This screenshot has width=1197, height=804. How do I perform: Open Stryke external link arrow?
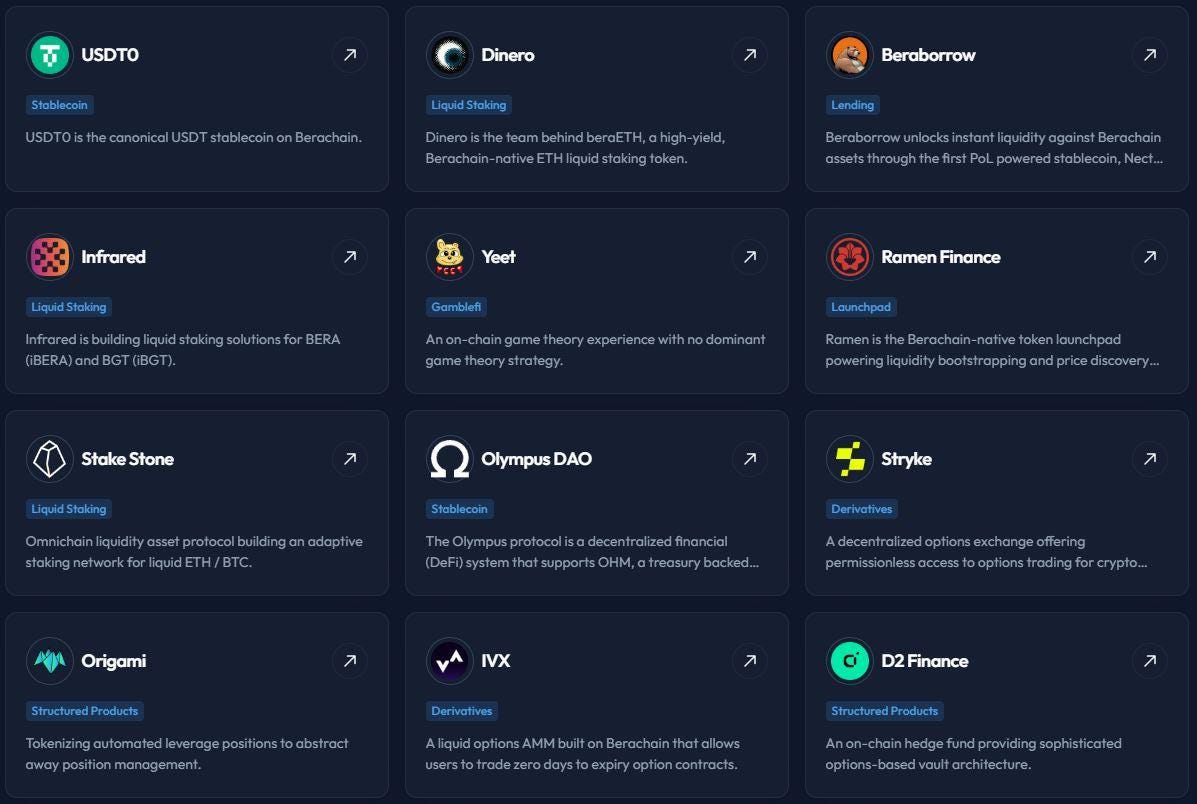click(1150, 459)
